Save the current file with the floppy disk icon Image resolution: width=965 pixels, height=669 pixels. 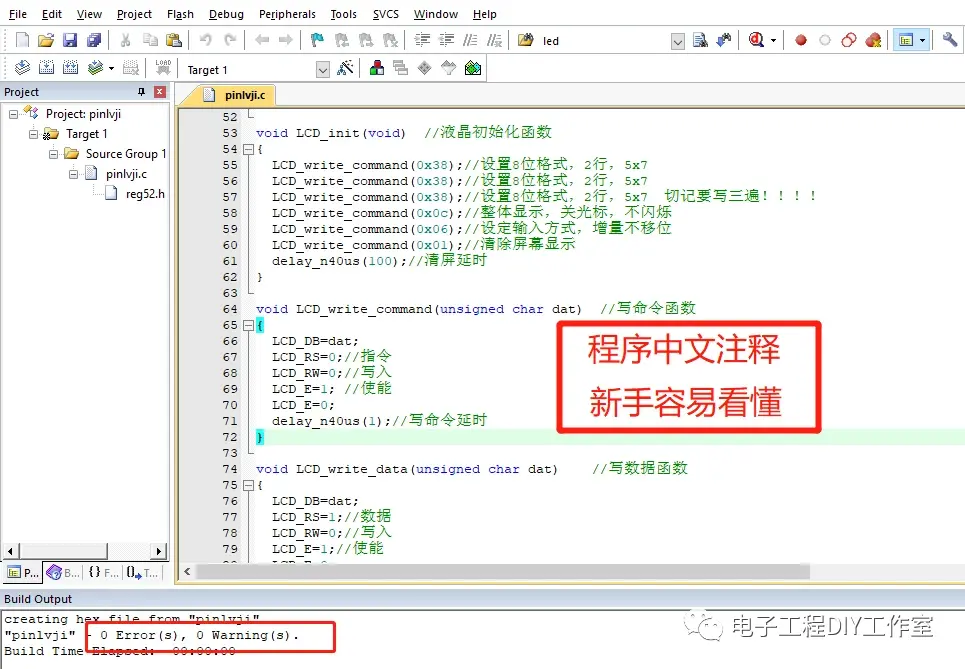click(x=70, y=41)
